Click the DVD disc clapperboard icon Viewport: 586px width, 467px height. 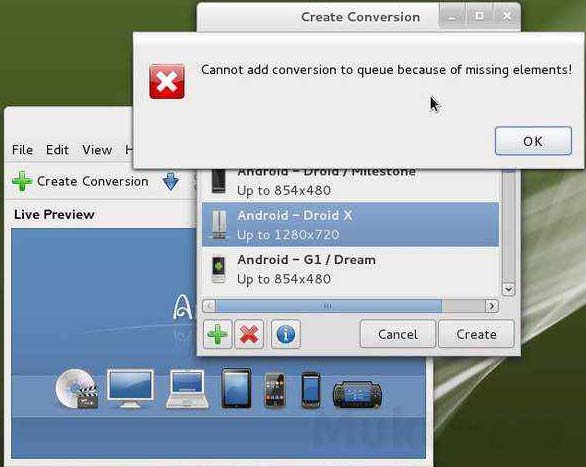pos(77,389)
